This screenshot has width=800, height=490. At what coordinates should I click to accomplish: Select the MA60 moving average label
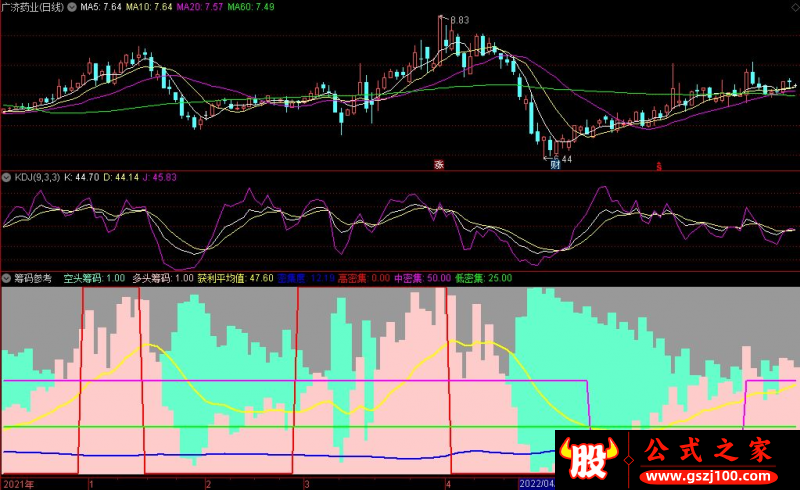coord(251,7)
